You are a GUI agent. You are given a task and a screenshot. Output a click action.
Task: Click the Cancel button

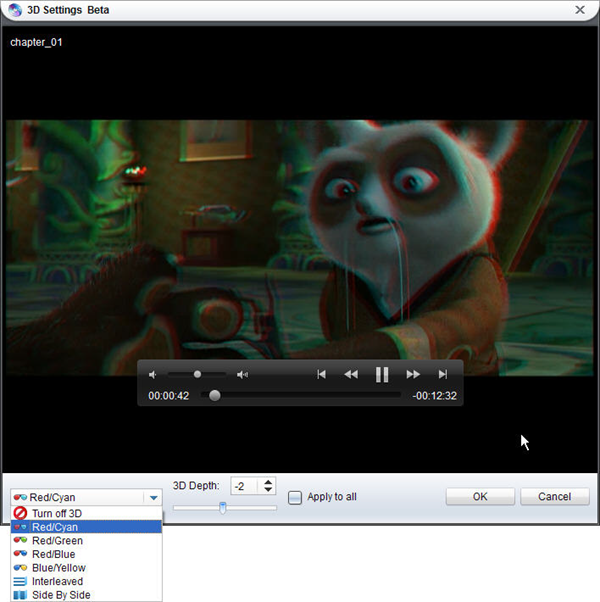(x=554, y=497)
